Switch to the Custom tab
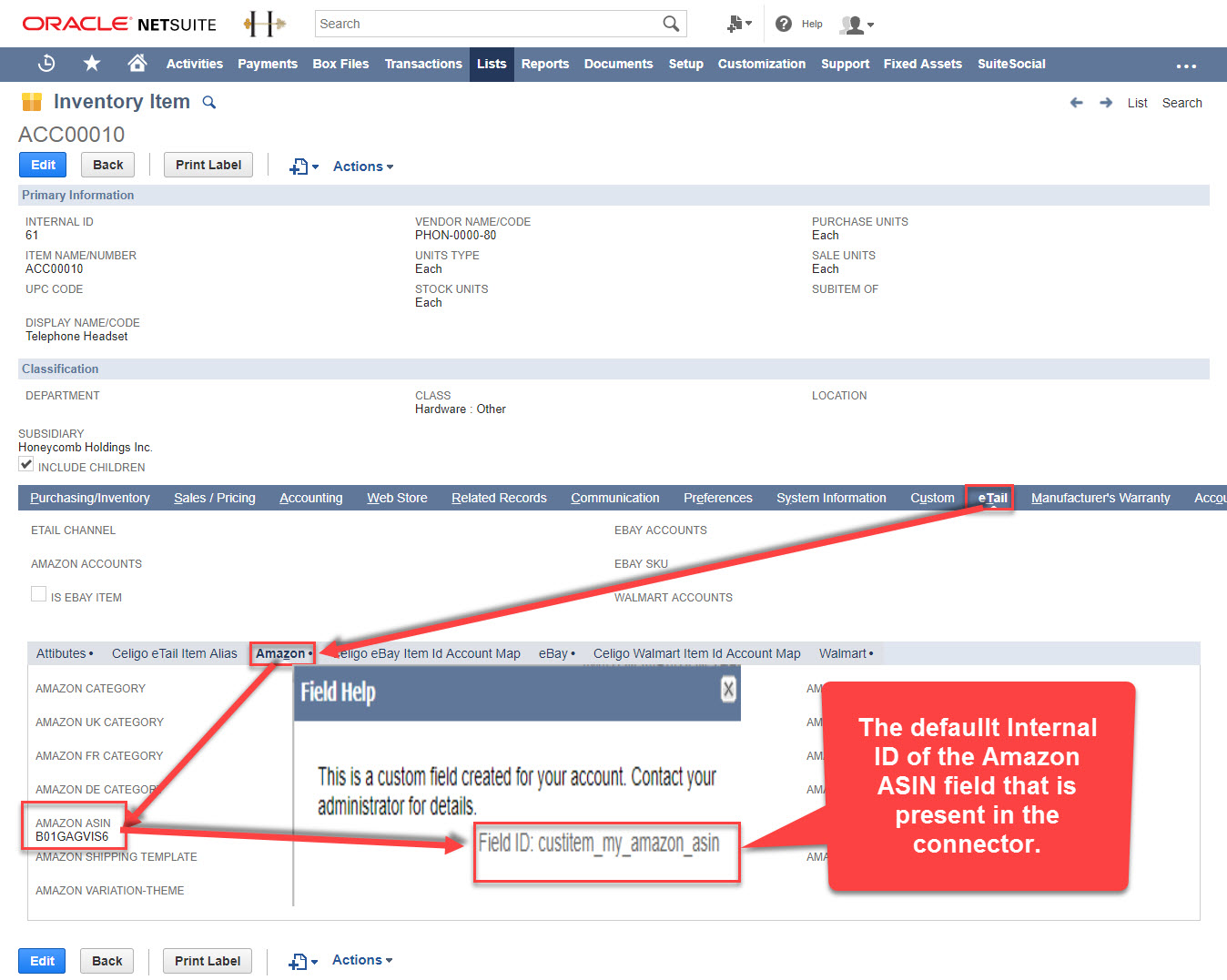This screenshot has height=980, width=1227. click(x=932, y=498)
